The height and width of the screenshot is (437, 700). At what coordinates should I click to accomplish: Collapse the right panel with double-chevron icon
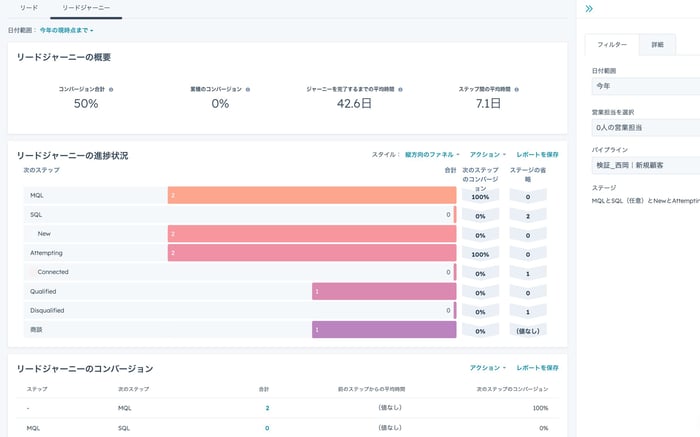click(589, 8)
